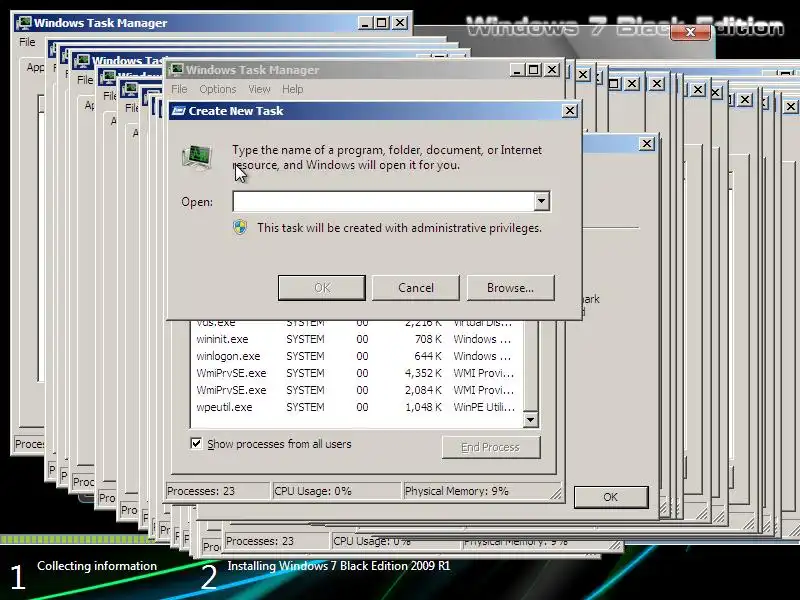Screen dimensions: 800x600
Task: Click the run program icon in dialog
Action: (x=197, y=157)
